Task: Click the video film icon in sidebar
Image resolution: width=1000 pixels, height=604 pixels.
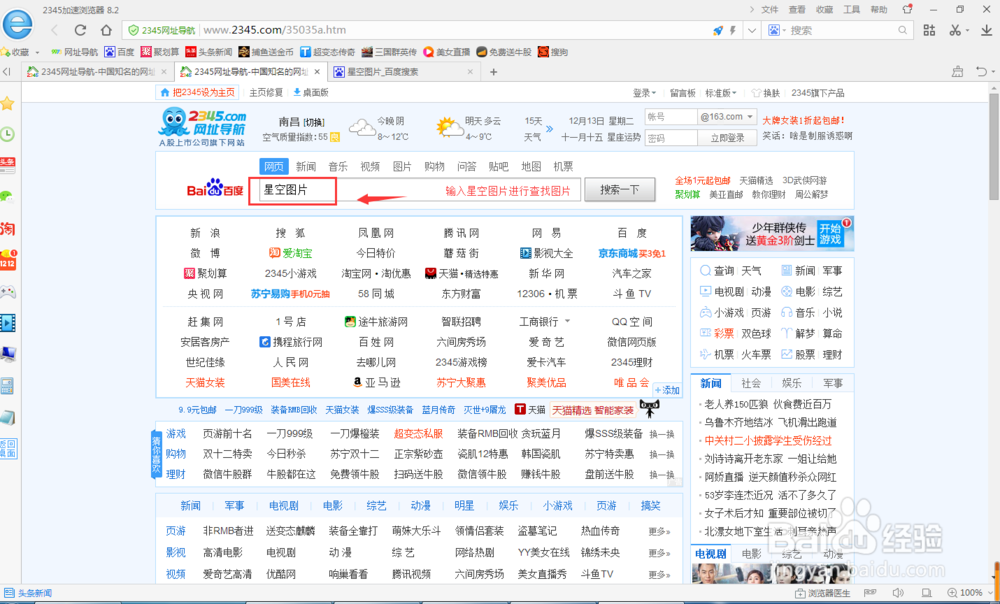Action: (7, 323)
